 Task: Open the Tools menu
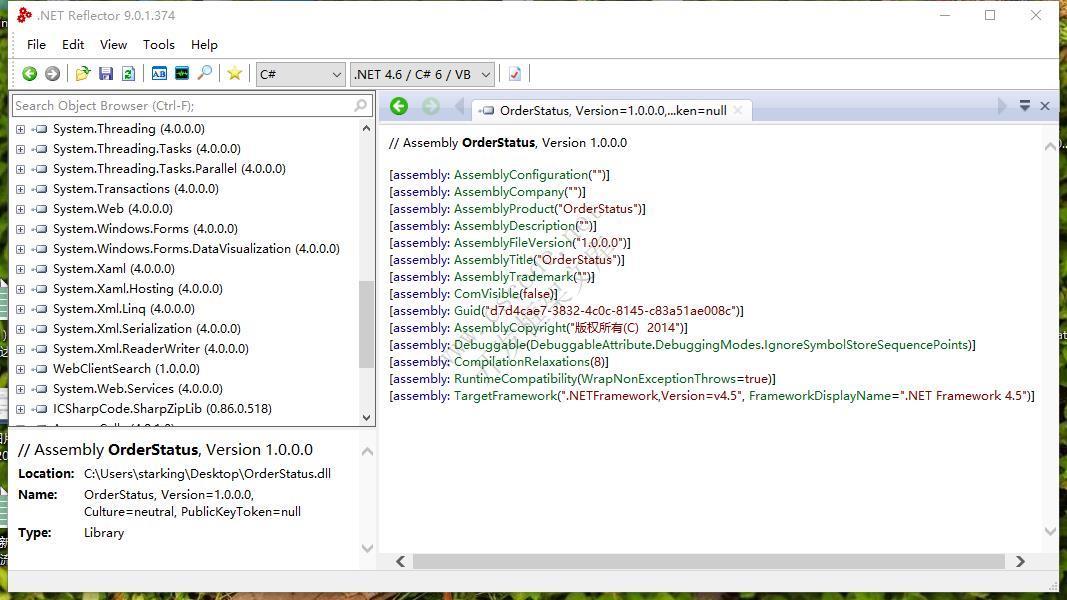tap(158, 45)
